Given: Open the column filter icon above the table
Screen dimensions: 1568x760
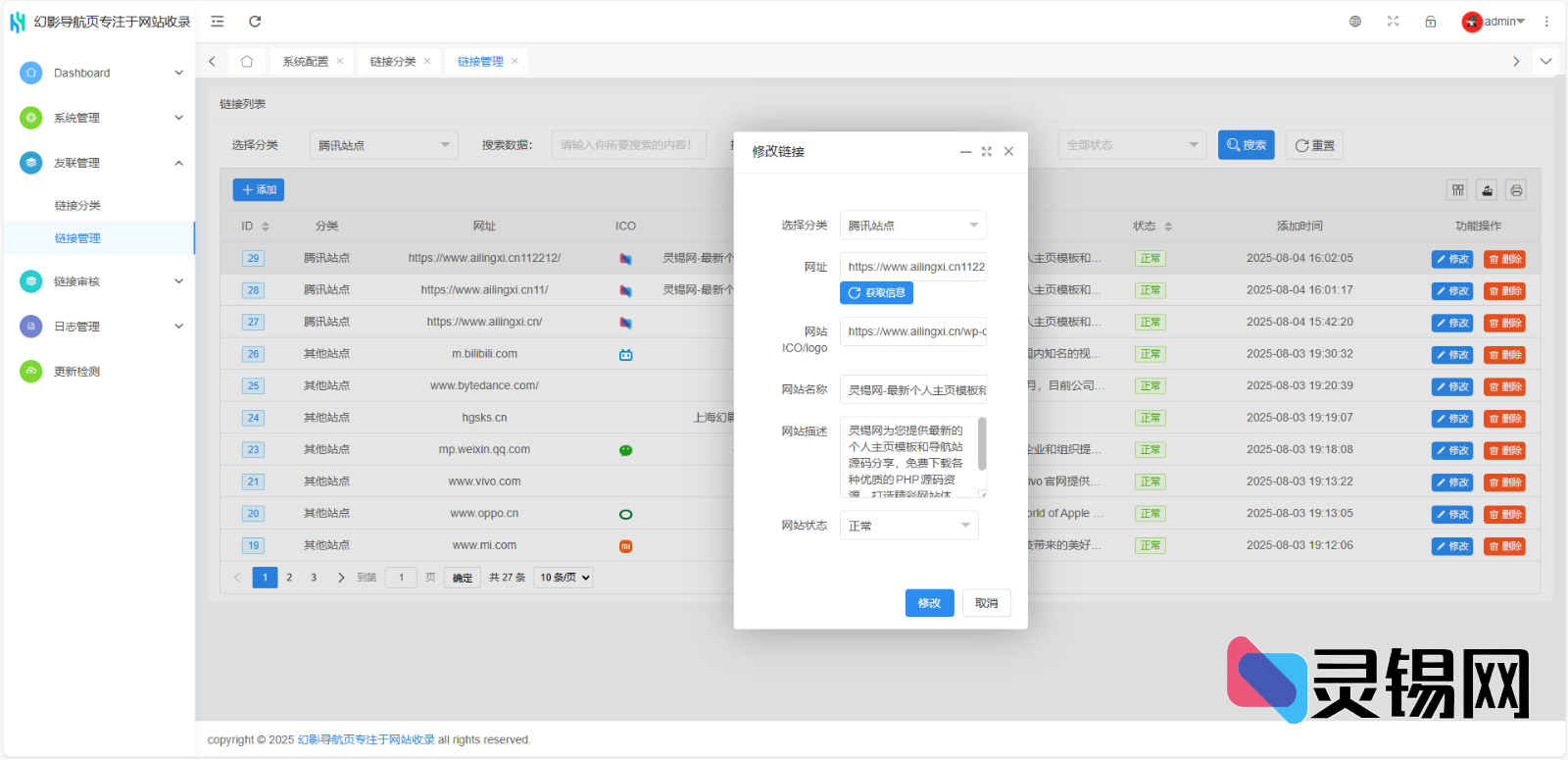Looking at the screenshot, I should [x=1458, y=190].
